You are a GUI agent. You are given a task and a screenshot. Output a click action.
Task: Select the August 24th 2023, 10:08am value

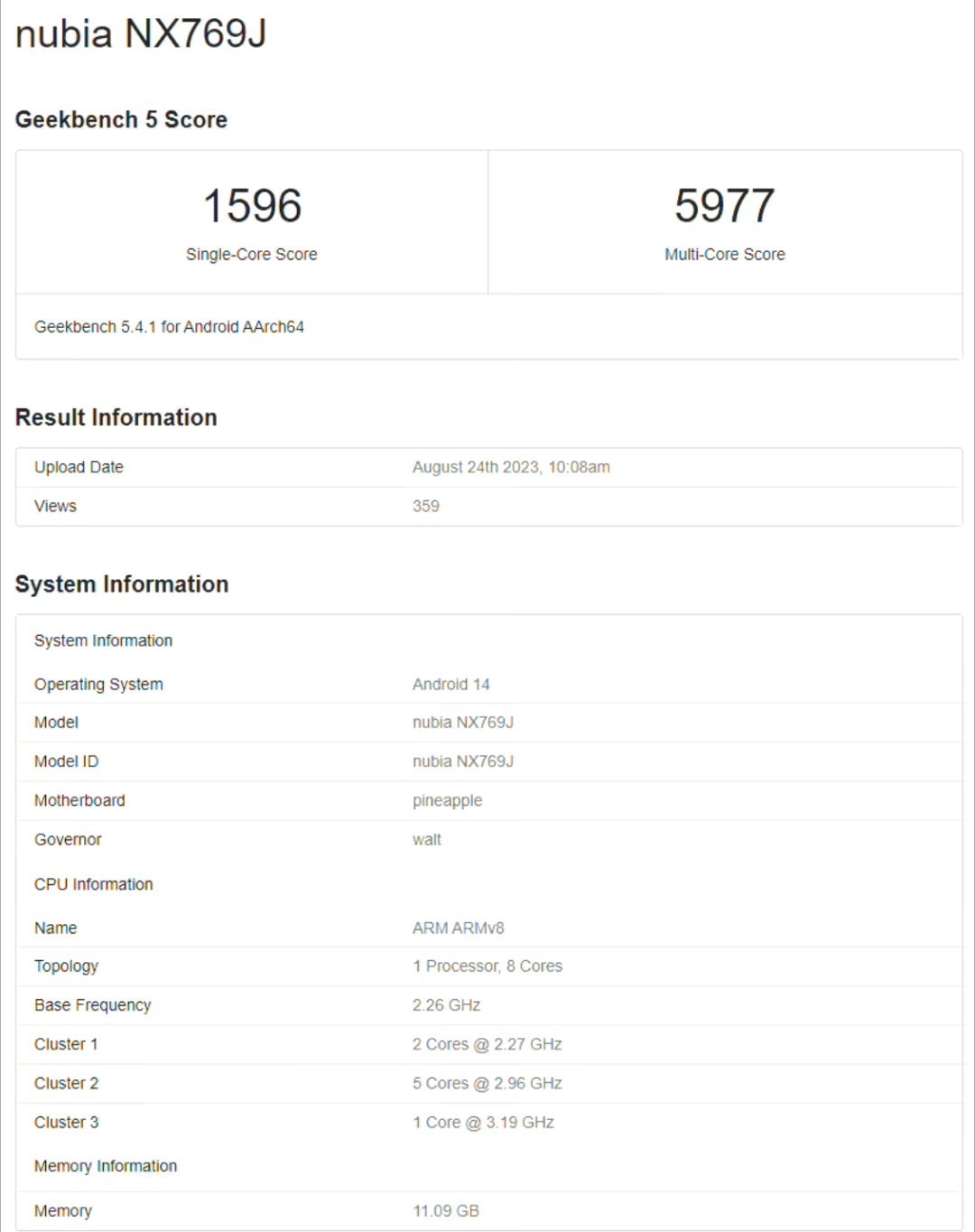click(x=511, y=467)
